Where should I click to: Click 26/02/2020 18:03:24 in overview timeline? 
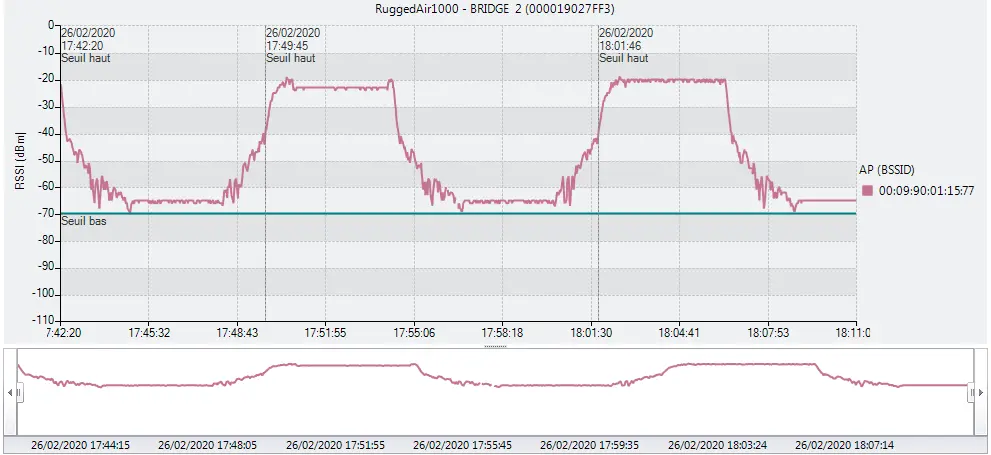pos(717,445)
